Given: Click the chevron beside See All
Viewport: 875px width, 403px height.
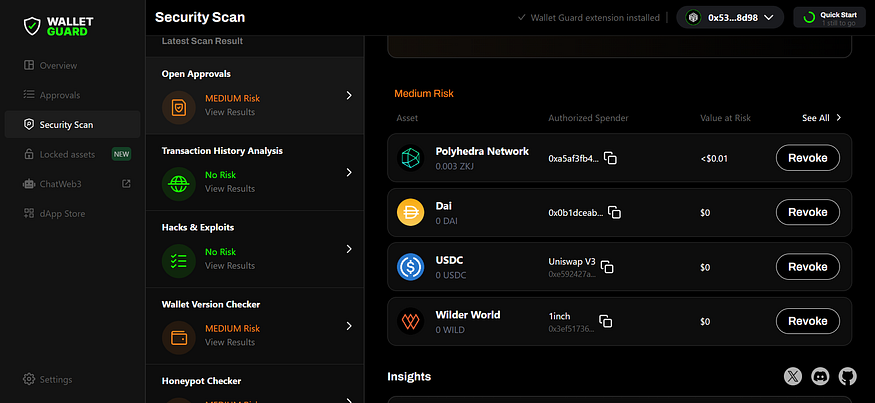Looking at the screenshot, I should point(838,118).
